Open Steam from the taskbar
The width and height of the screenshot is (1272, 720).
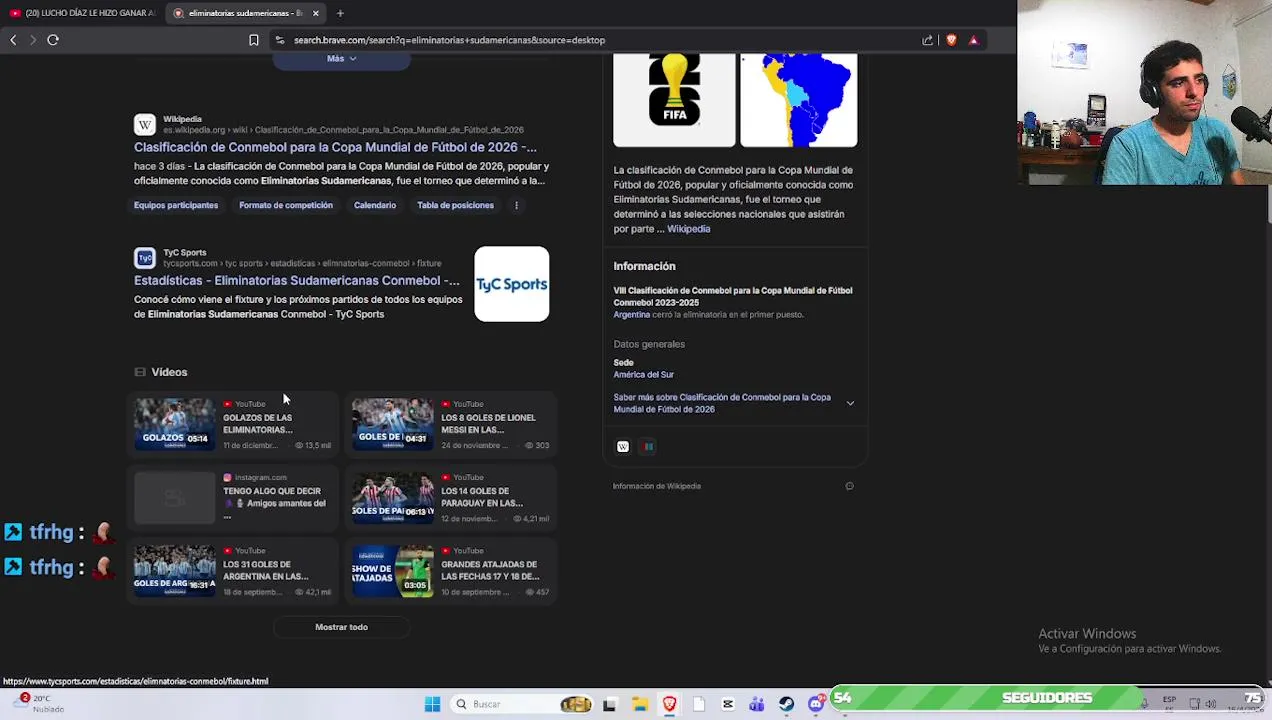point(787,704)
